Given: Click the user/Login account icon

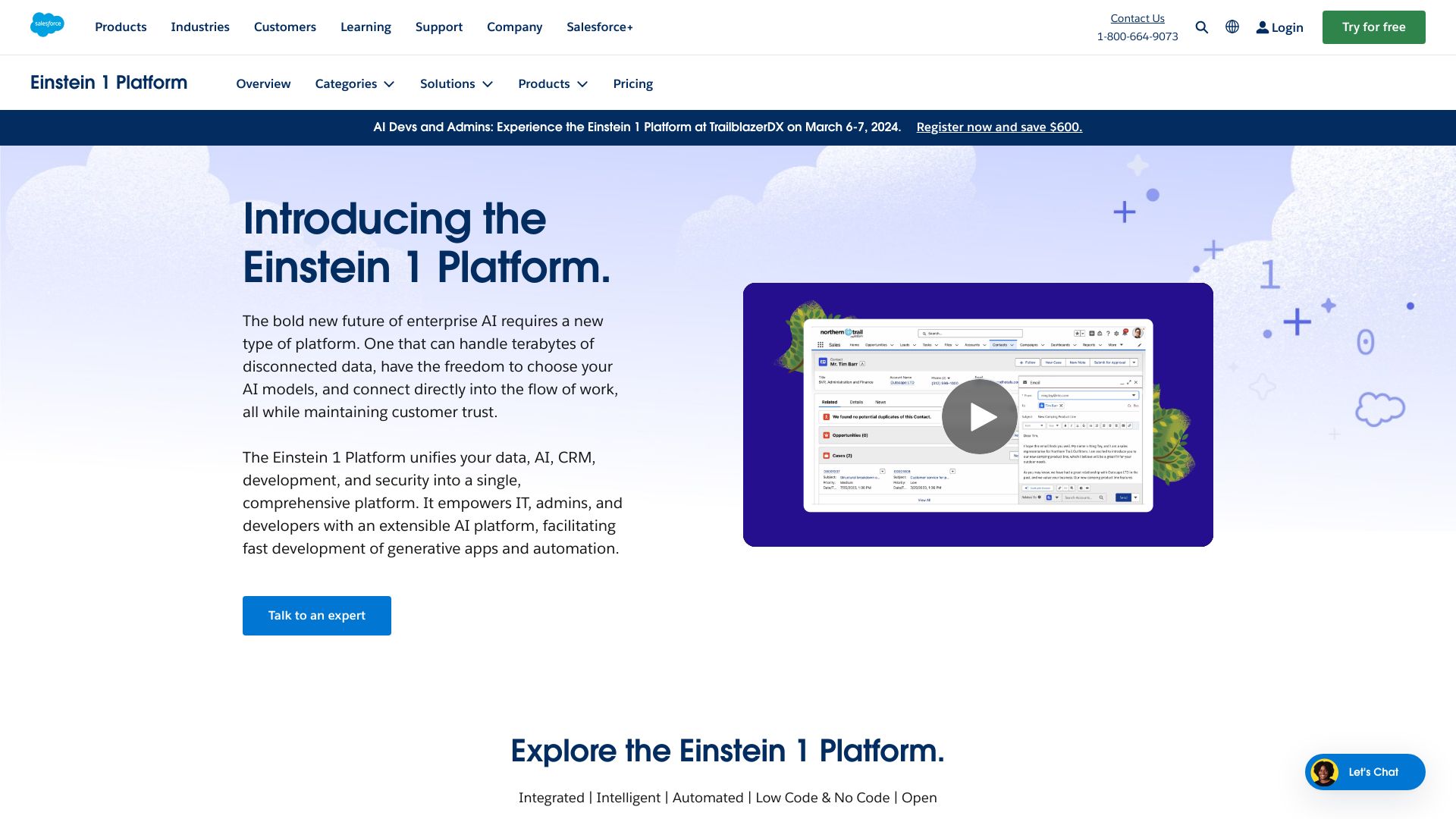Looking at the screenshot, I should (1261, 27).
